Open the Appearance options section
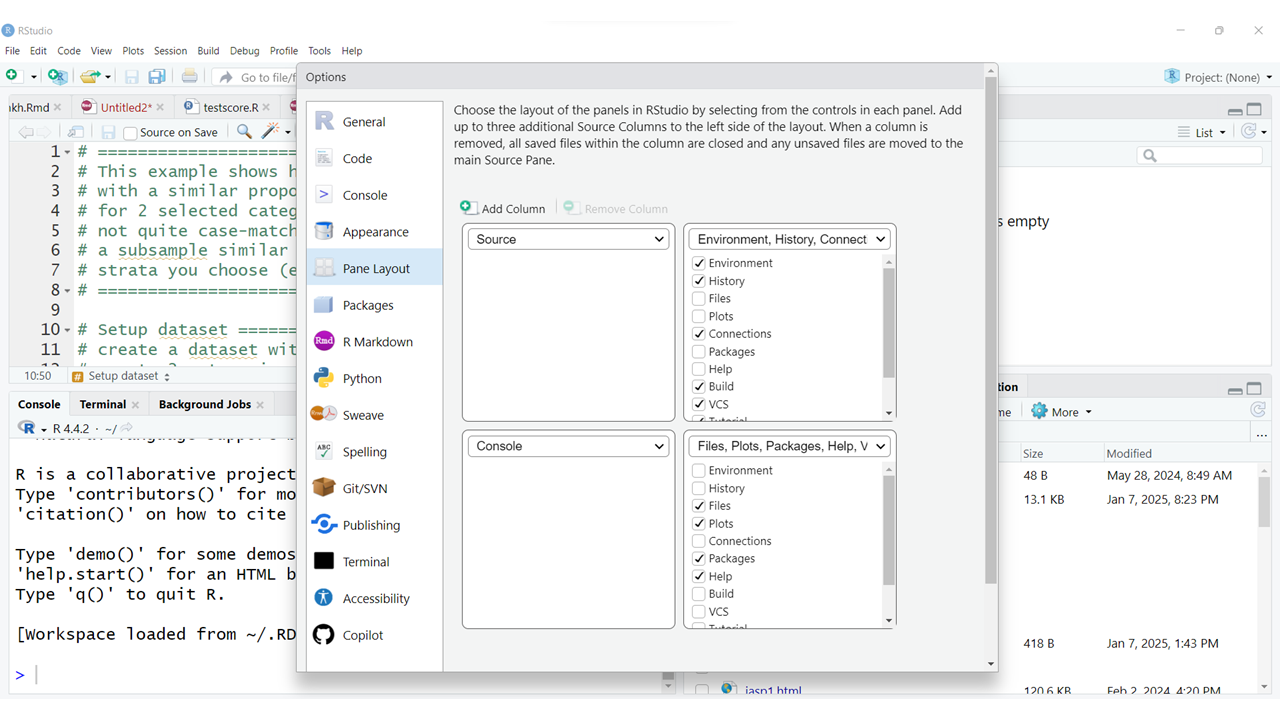The height and width of the screenshot is (720, 1280). [375, 232]
